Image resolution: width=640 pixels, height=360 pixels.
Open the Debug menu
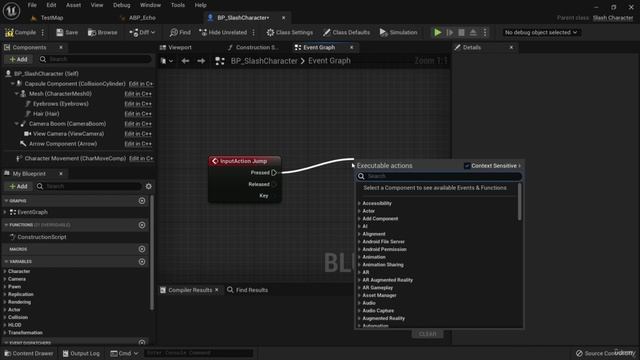click(121, 5)
